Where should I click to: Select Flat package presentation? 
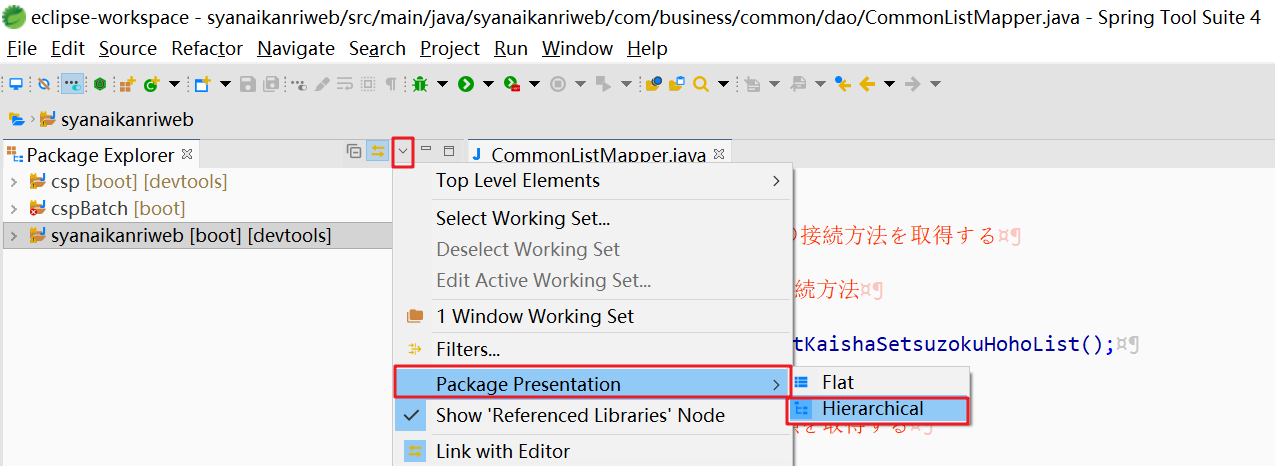(879, 382)
